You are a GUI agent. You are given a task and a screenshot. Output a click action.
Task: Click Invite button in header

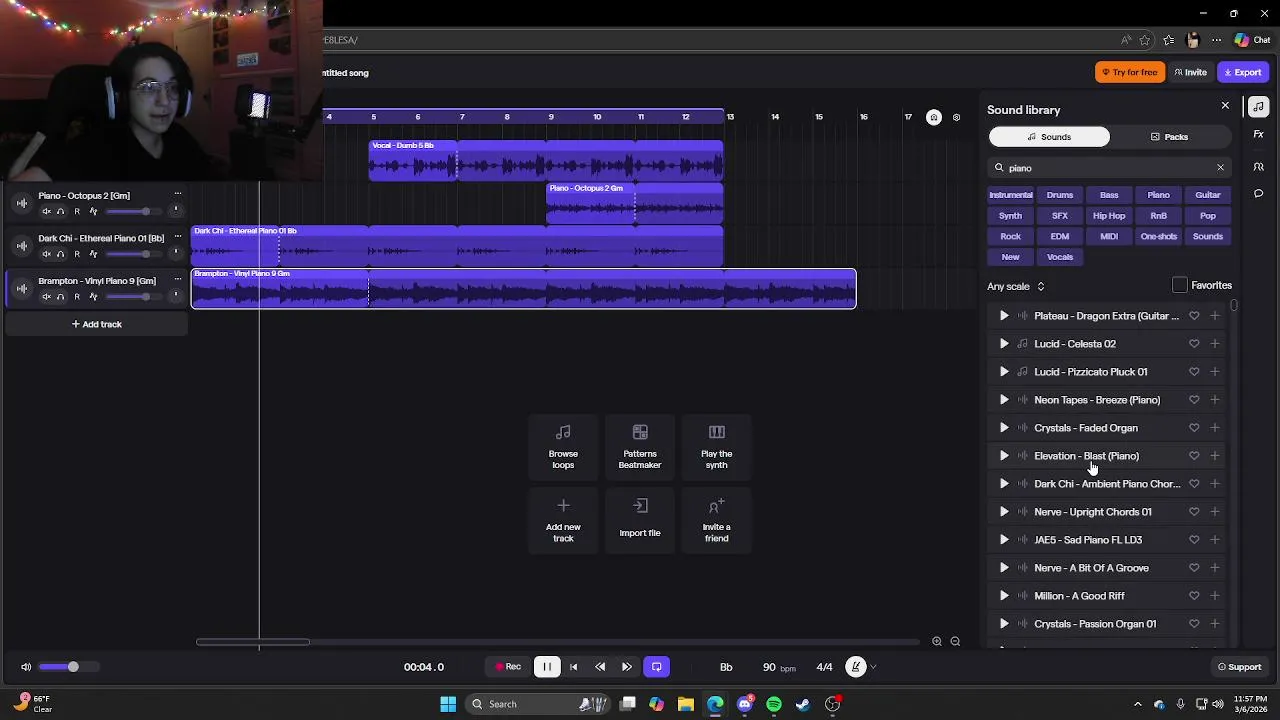coord(1190,72)
